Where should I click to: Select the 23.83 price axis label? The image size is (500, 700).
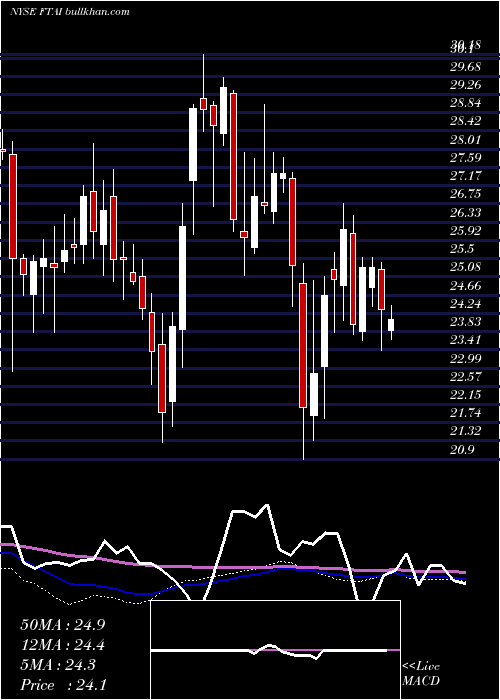(x=466, y=322)
